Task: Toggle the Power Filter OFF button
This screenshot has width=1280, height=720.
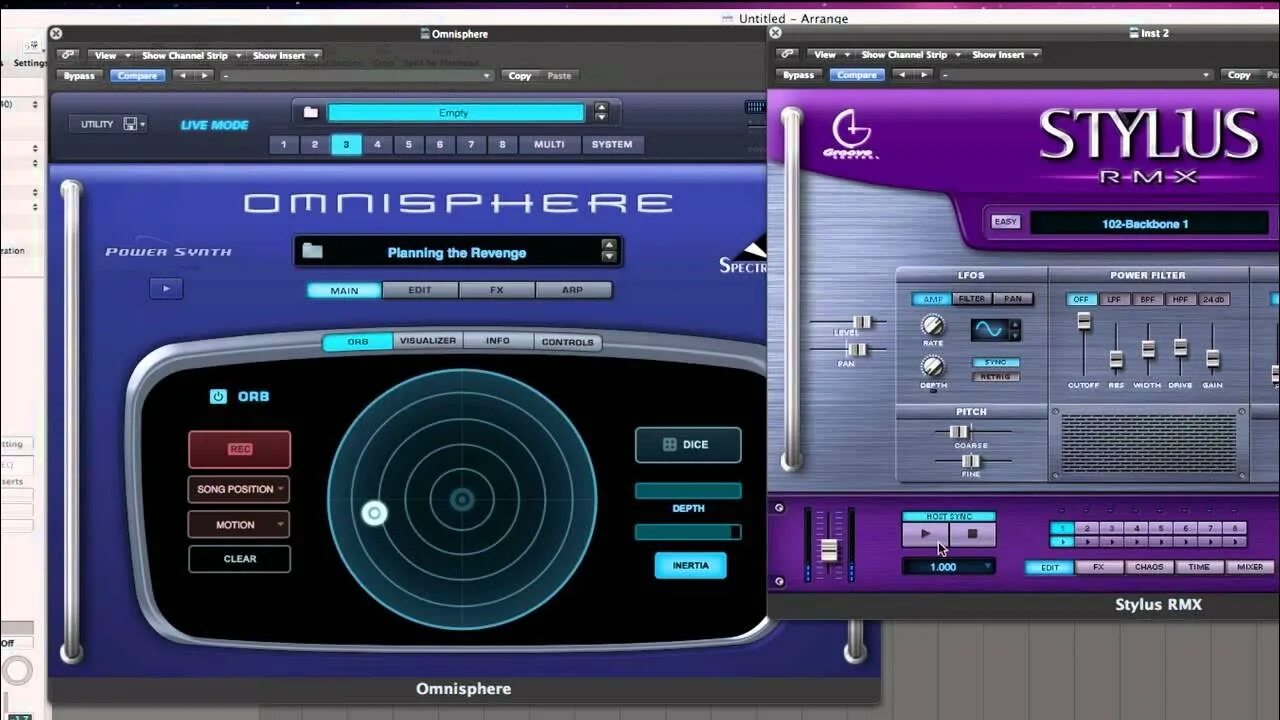Action: pos(1081,299)
